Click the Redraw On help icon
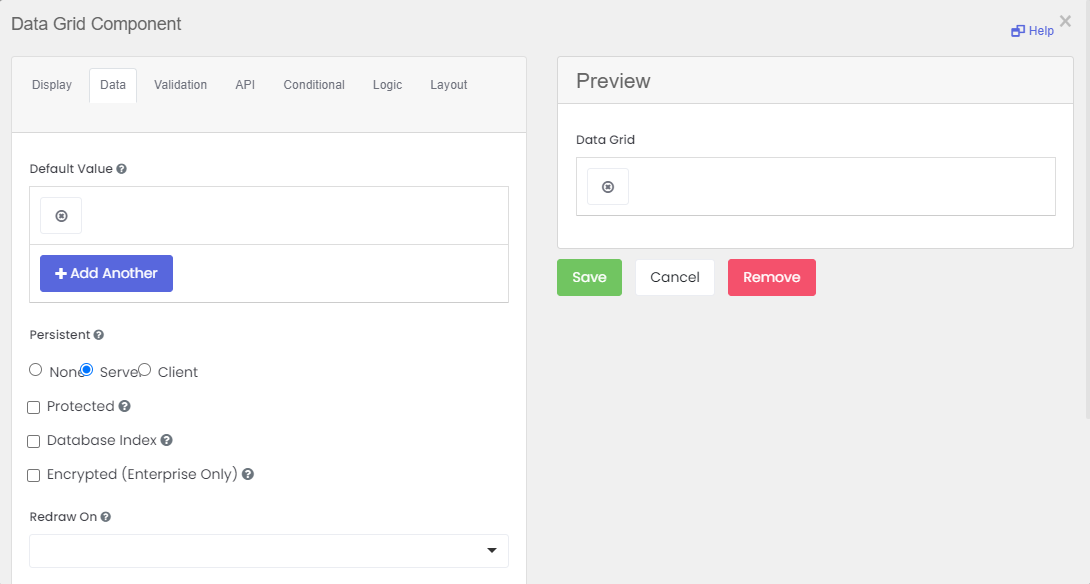This screenshot has height=584, width=1090. [106, 517]
